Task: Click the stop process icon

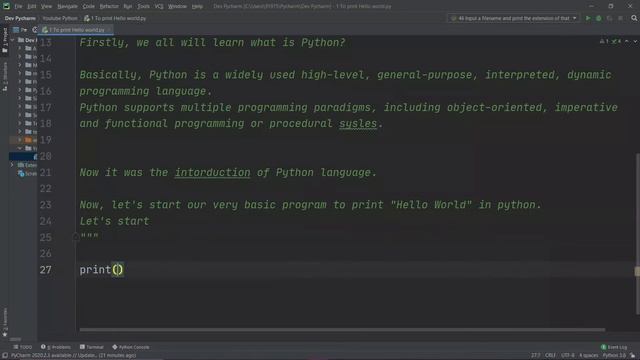Action: pyautogui.click(x=620, y=18)
